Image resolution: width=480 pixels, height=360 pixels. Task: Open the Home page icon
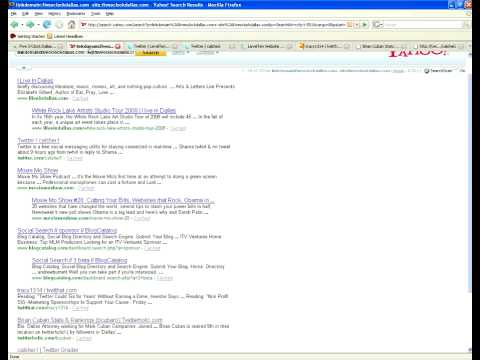click(x=71, y=25)
